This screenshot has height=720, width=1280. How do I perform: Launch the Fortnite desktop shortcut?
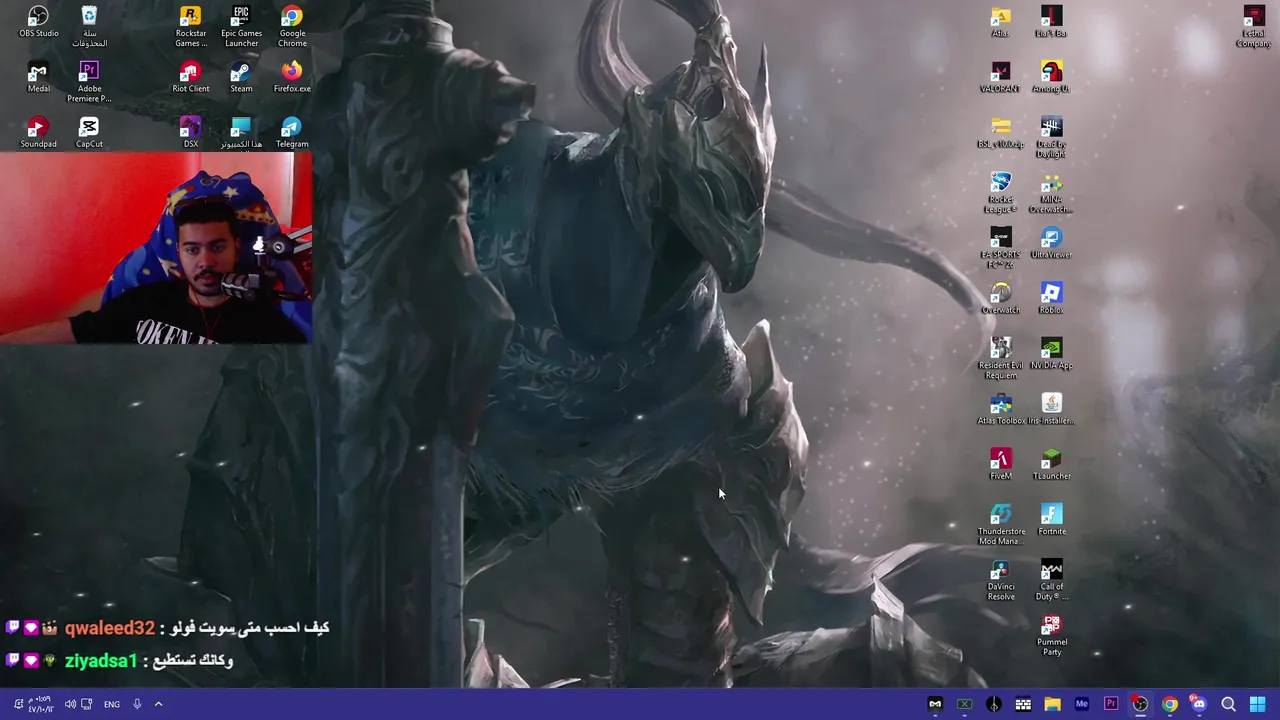[x=1051, y=519]
